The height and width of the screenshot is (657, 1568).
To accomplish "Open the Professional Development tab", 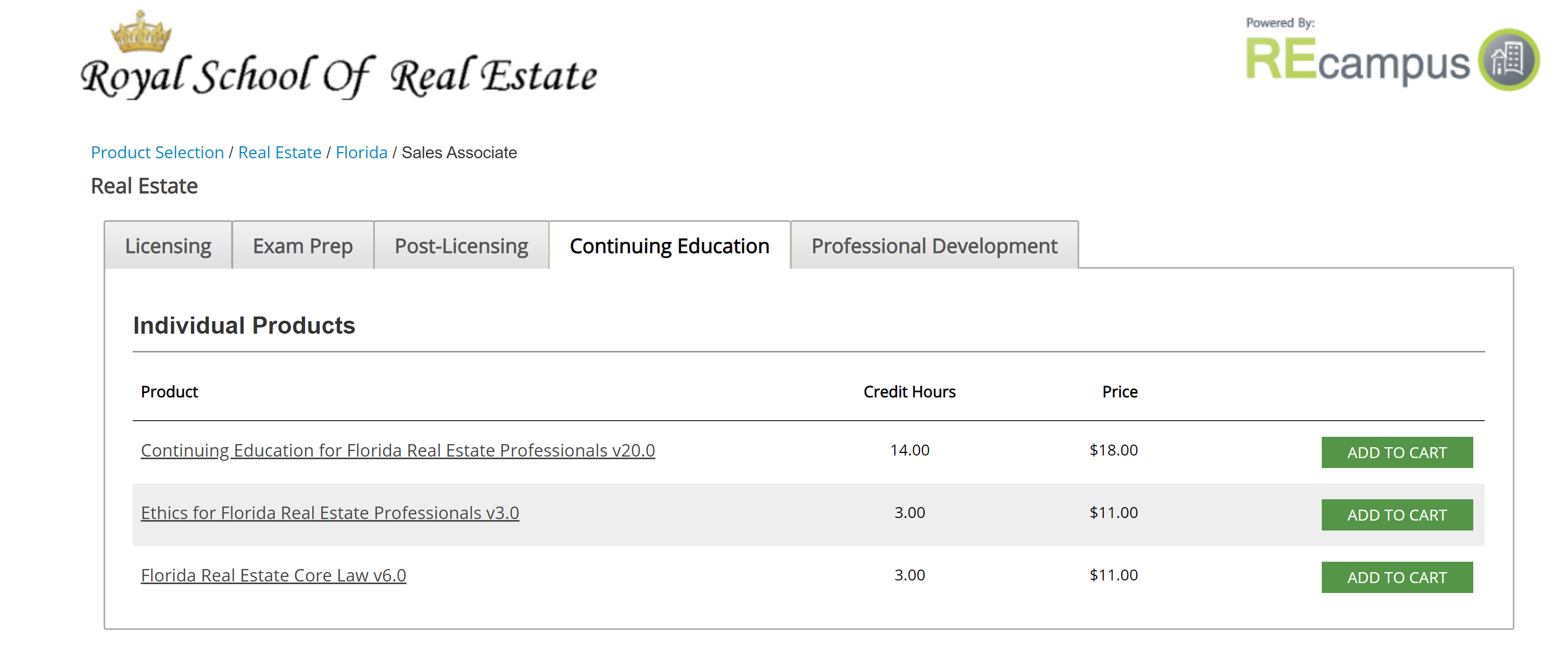I will pos(934,245).
